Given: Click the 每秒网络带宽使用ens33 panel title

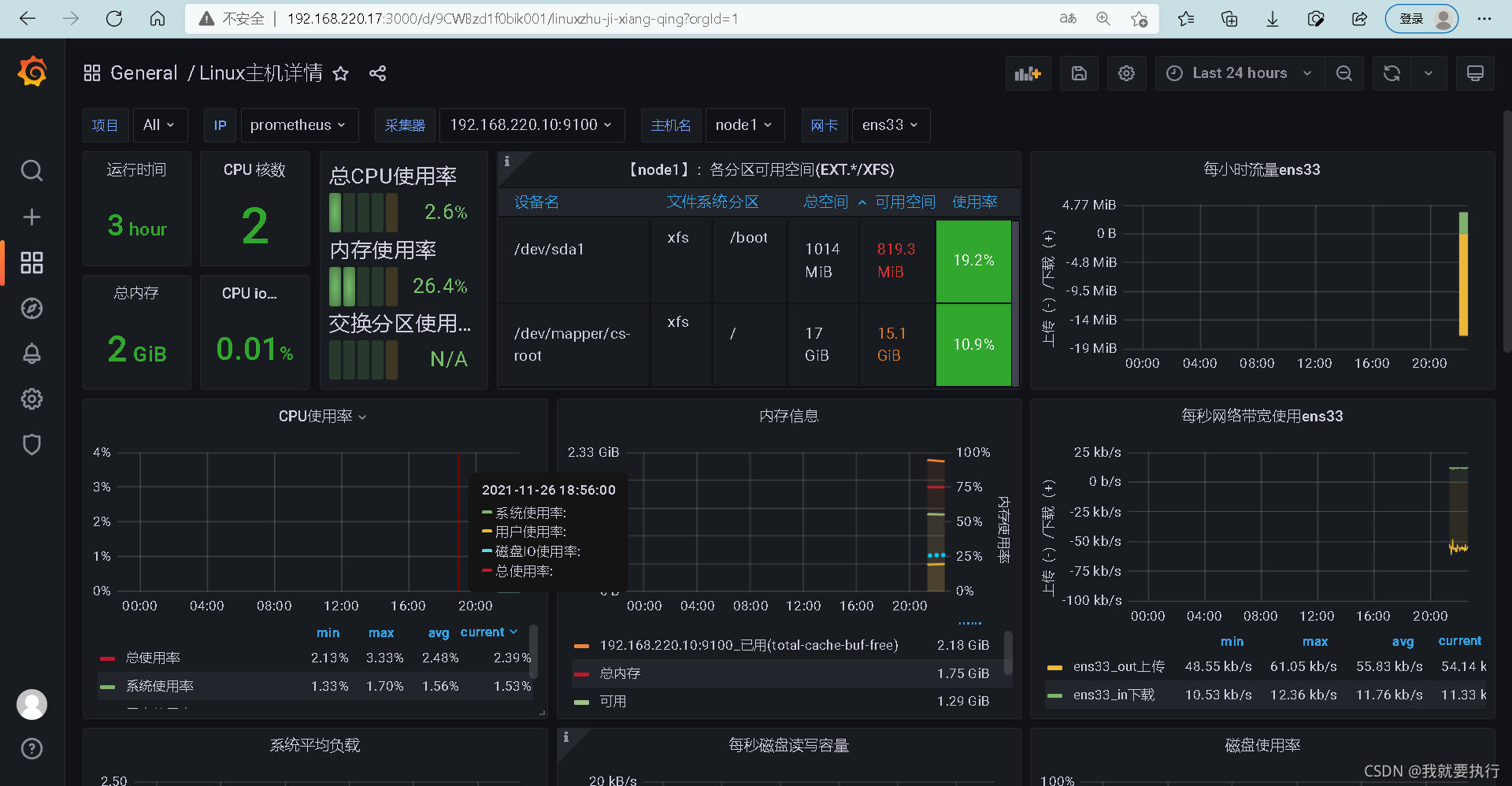Looking at the screenshot, I should [1262, 416].
